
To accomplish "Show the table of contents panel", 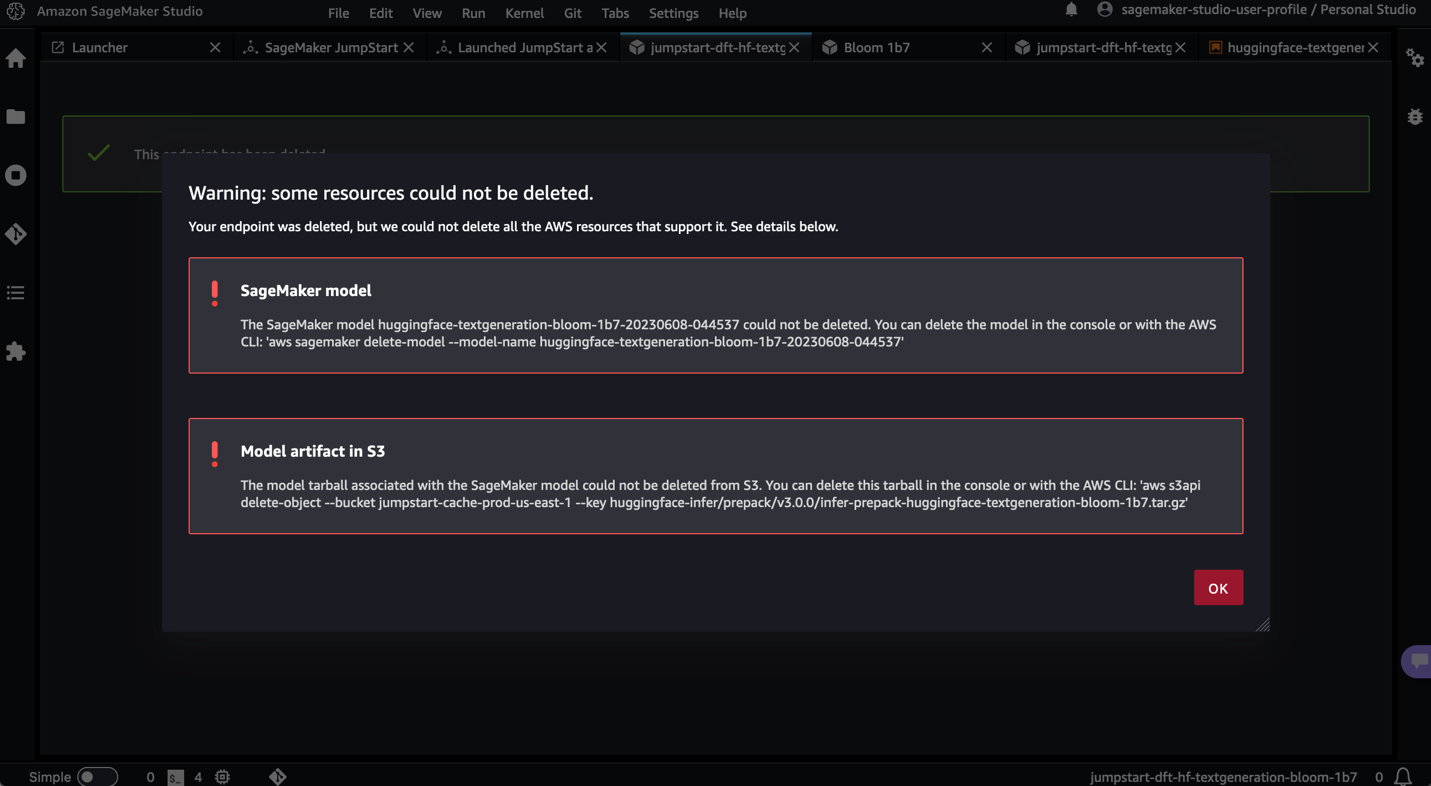I will [16, 293].
